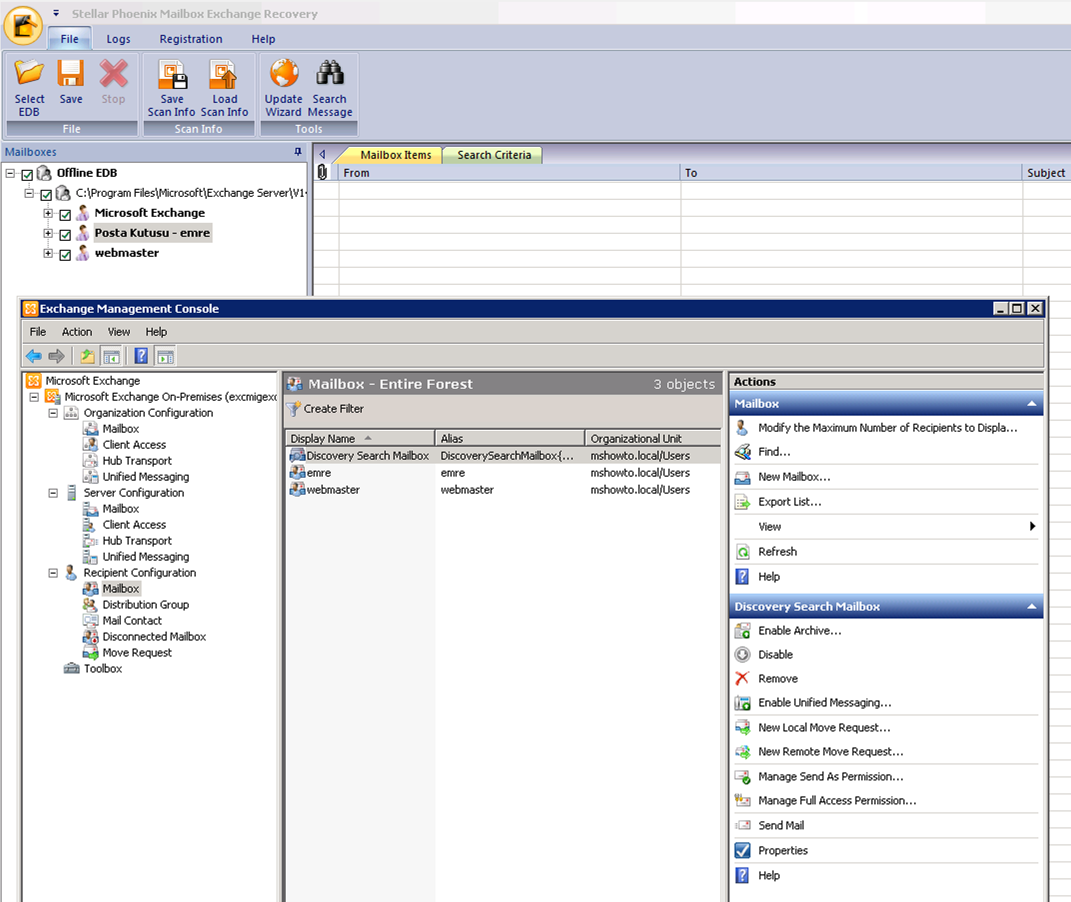Click Enable Unified Messaging action
Screen dimensions: 1071x902
(x=824, y=703)
